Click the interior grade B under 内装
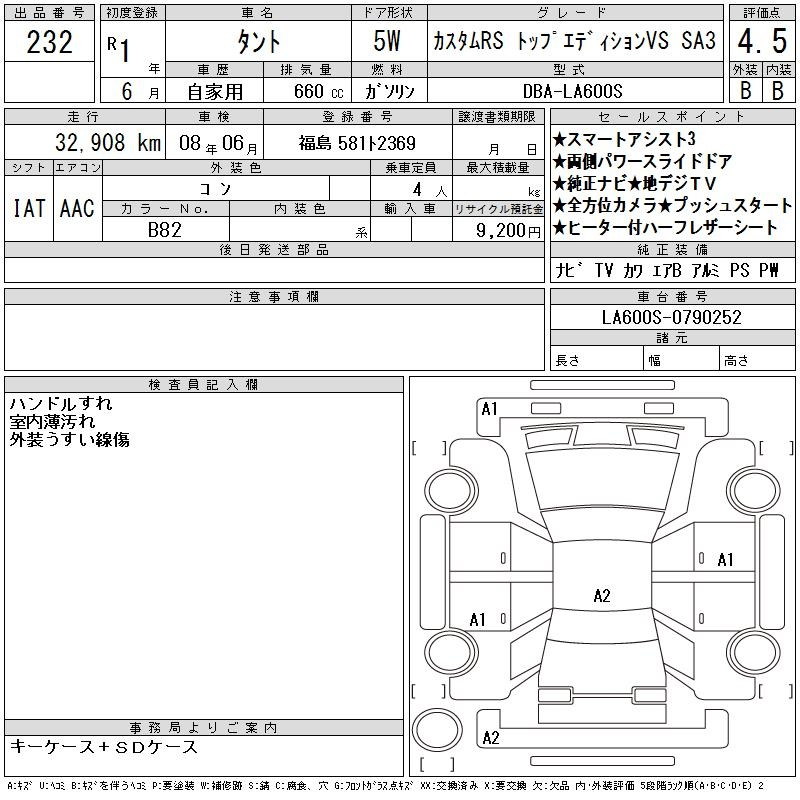Viewport: 800px width, 800px height. pyautogui.click(x=778, y=90)
